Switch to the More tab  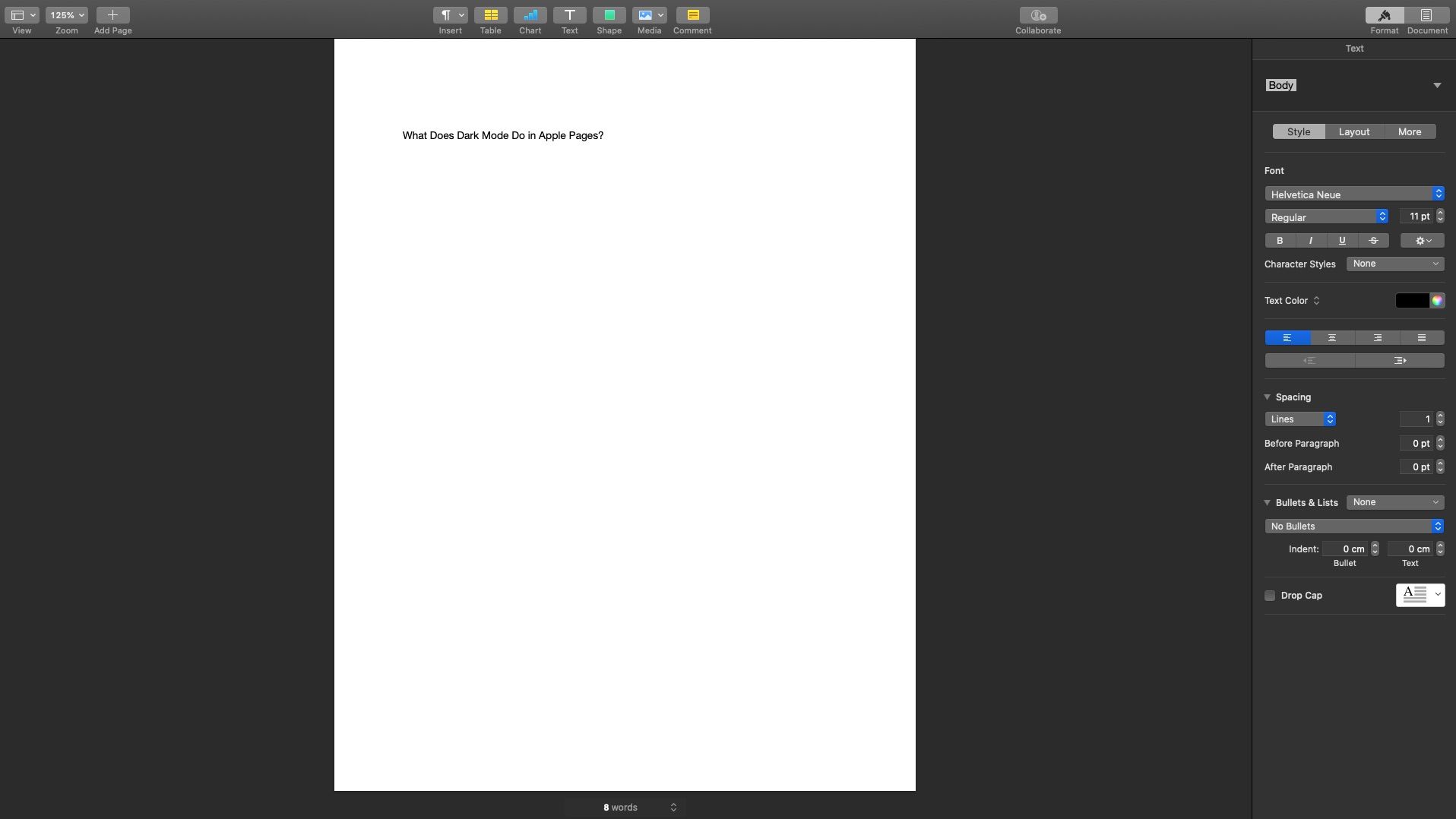[1410, 132]
